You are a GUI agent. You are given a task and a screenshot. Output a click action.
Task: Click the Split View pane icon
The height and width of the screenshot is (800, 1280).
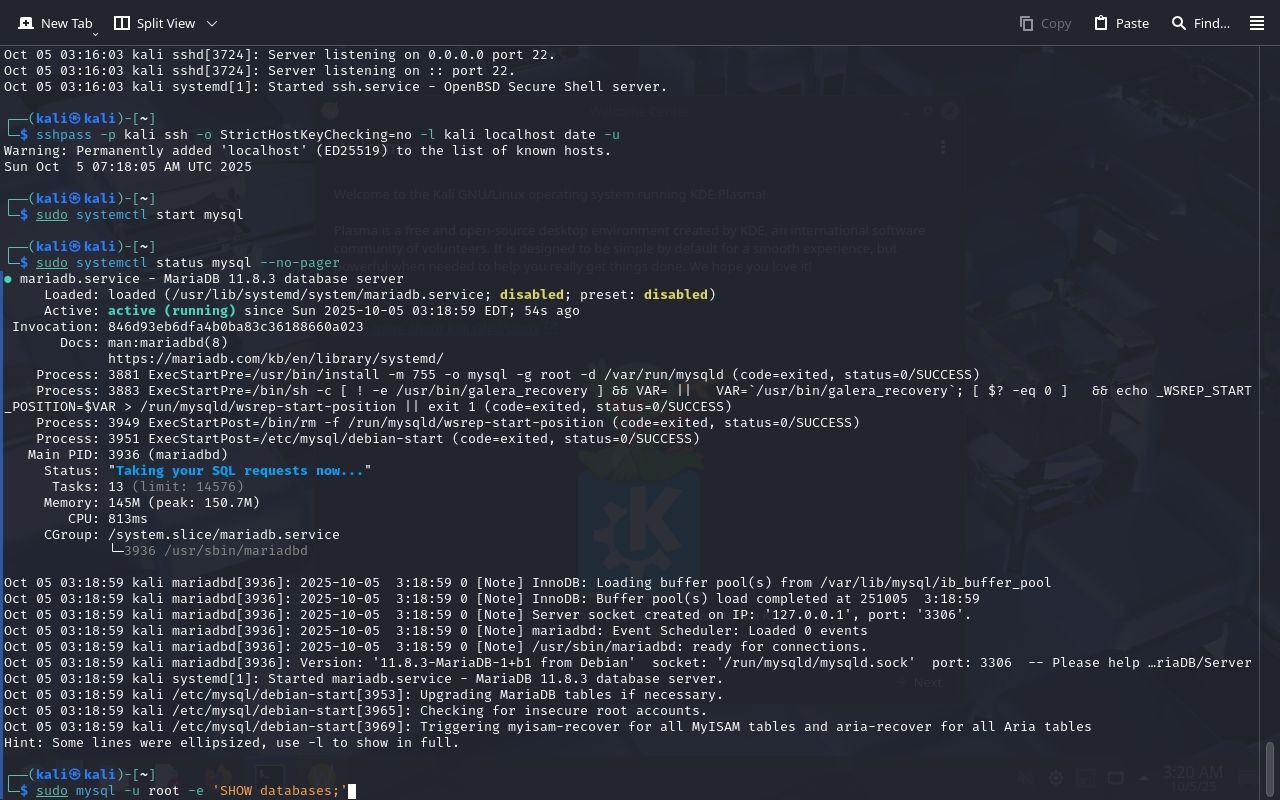point(122,23)
